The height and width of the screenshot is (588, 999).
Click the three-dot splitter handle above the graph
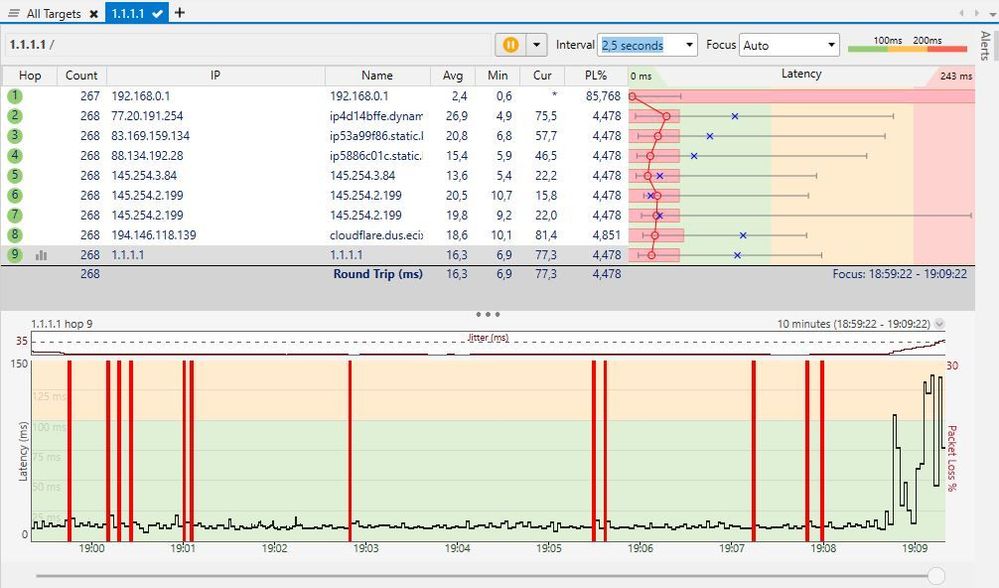[x=487, y=314]
